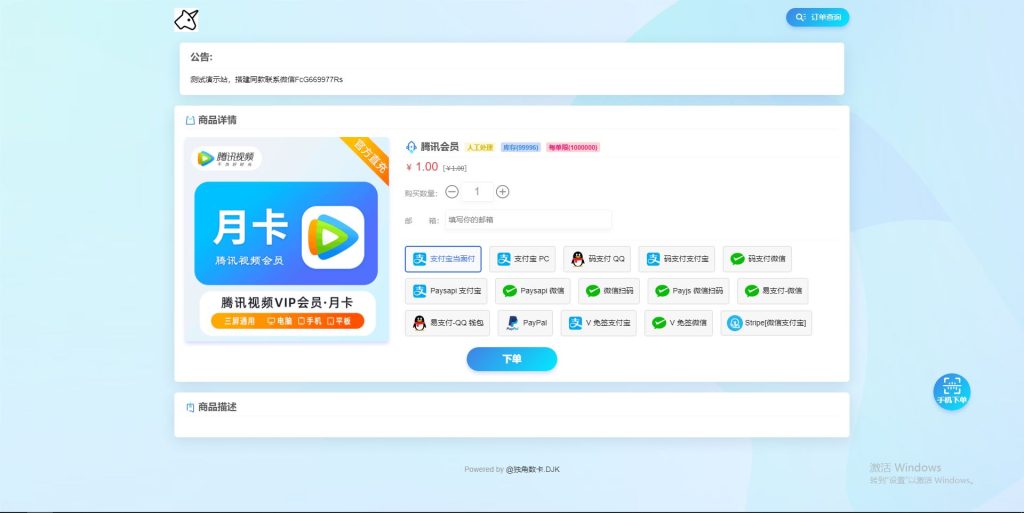Click the 库存(99996) stock tag
Screen dimensions: 1024x513
click(x=520, y=148)
